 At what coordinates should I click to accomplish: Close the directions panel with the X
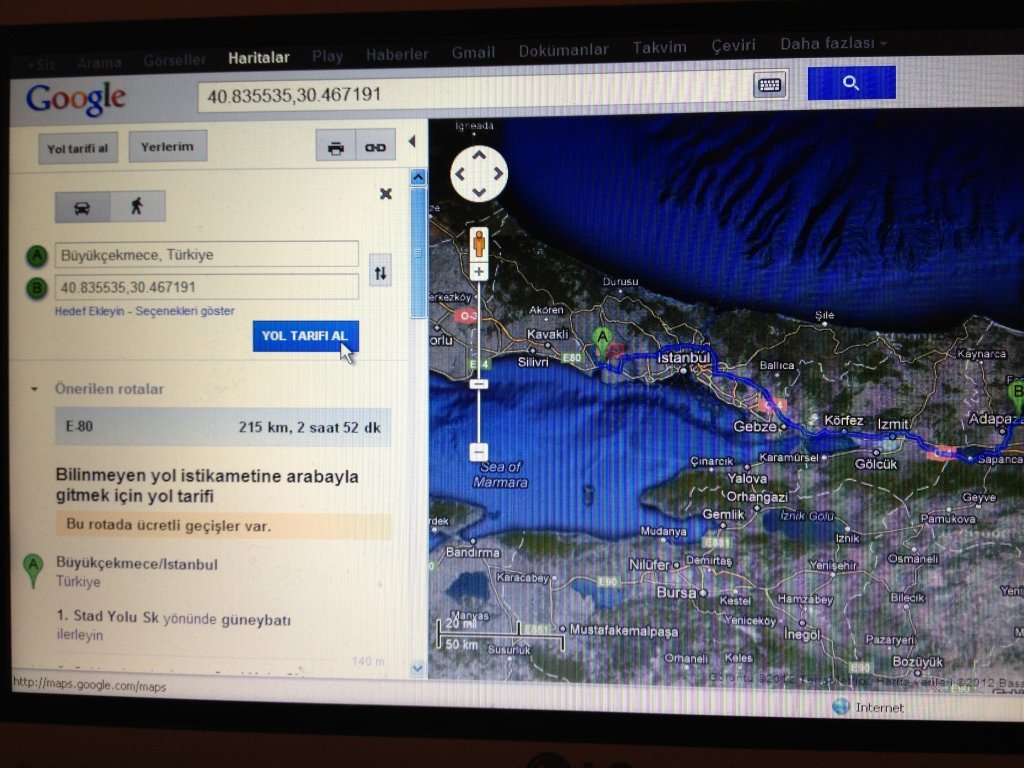coord(386,194)
